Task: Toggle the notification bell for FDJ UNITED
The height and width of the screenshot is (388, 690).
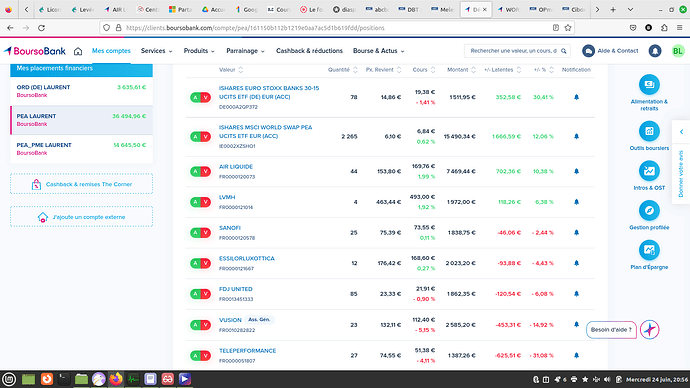Action: point(576,293)
